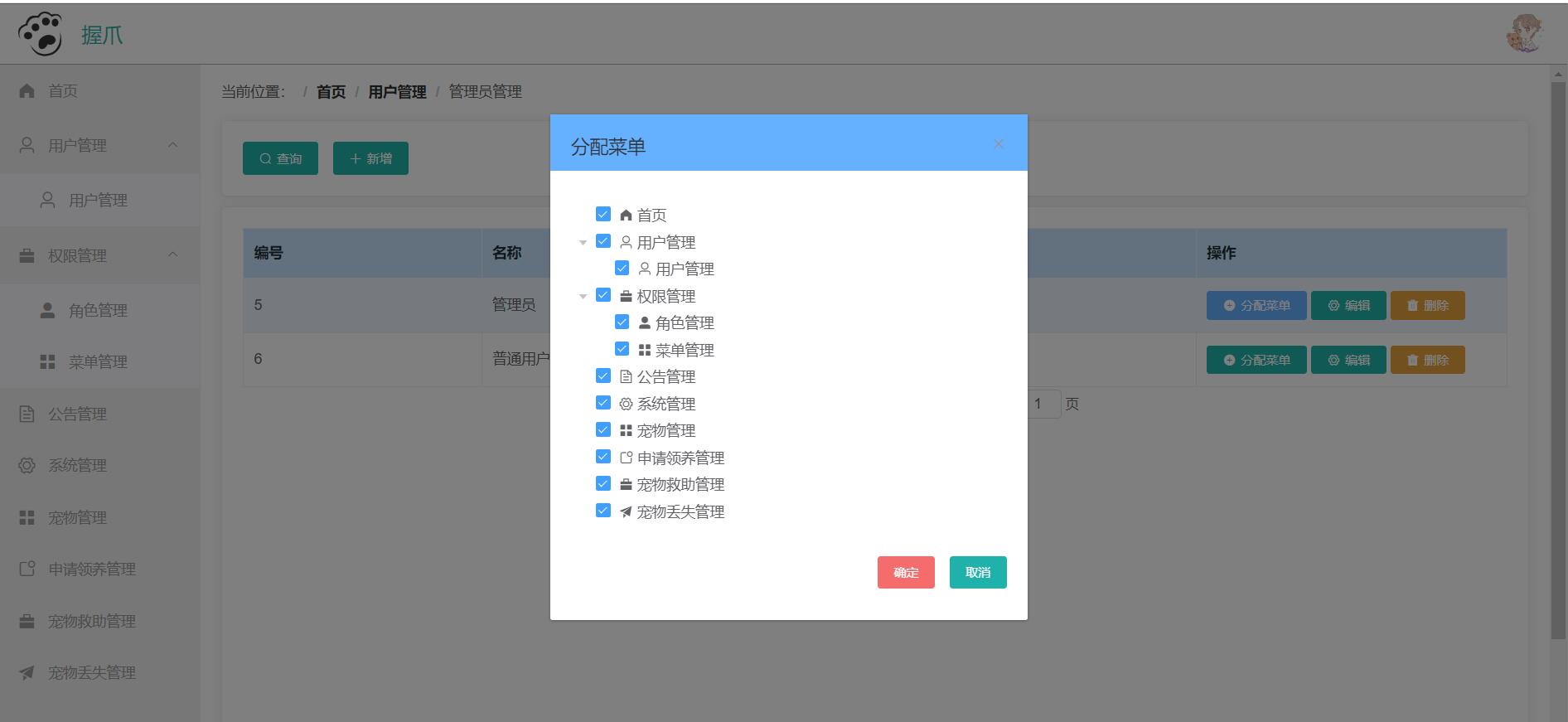
Task: Click 分配菜单 button in 普通用户 row
Action: point(1256,360)
